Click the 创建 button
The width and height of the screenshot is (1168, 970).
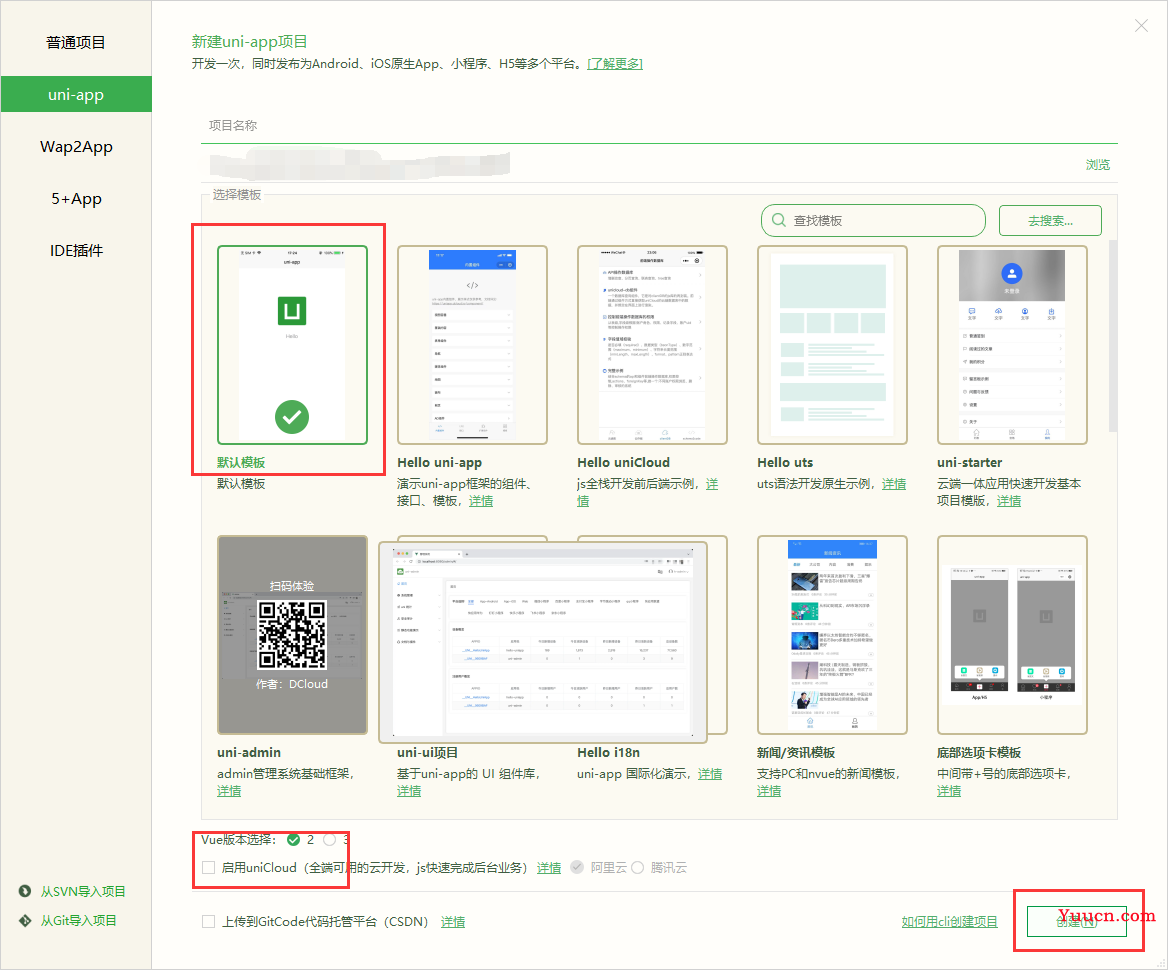coord(1076,922)
